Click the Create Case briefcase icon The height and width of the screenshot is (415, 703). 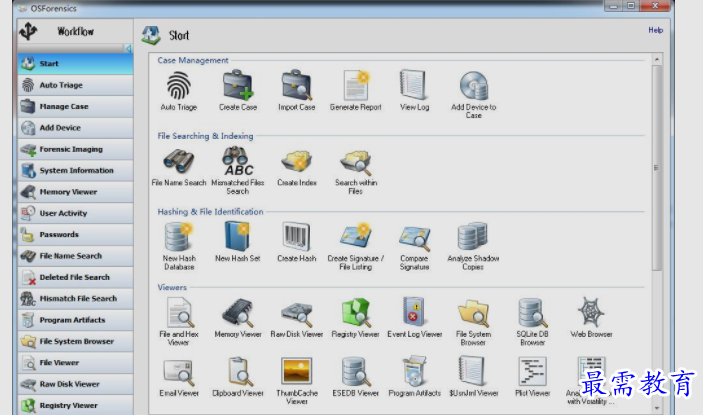tap(238, 85)
